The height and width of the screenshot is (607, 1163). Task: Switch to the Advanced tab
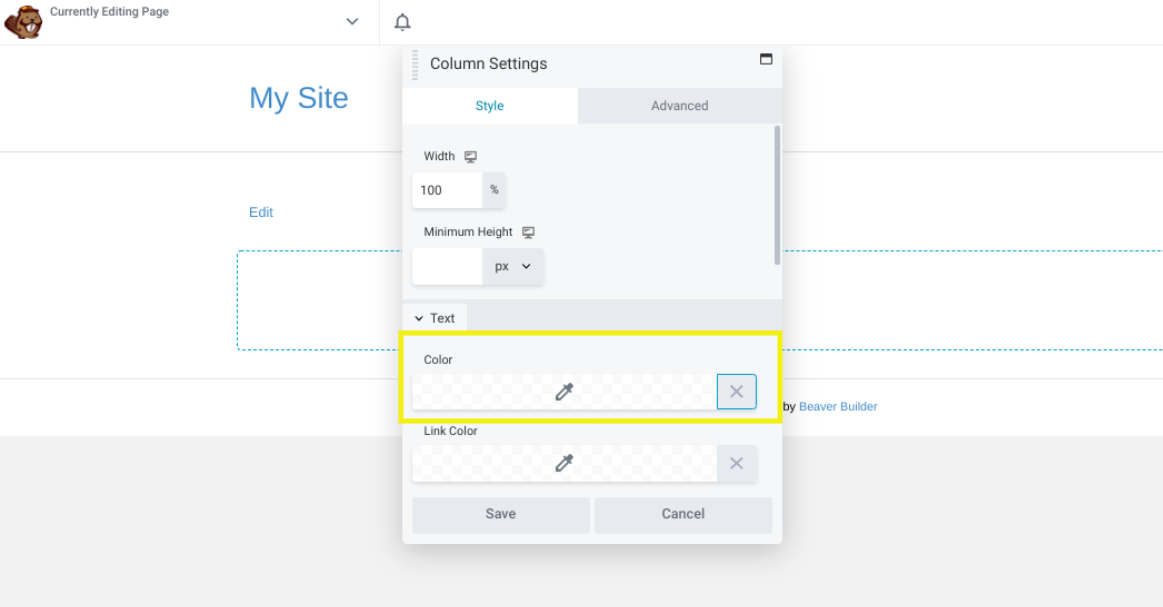click(x=679, y=106)
